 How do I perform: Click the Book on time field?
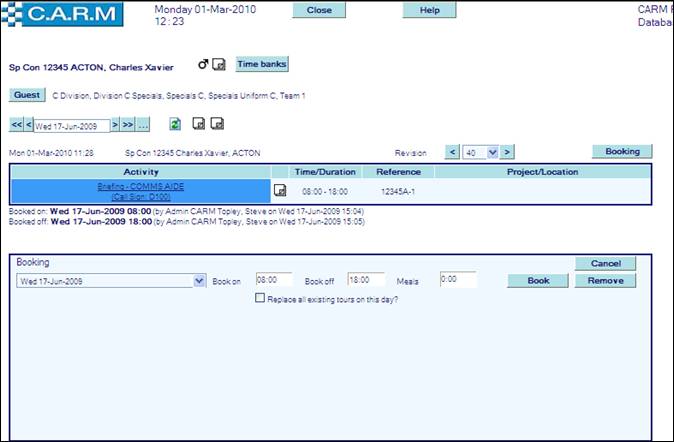tap(273, 280)
